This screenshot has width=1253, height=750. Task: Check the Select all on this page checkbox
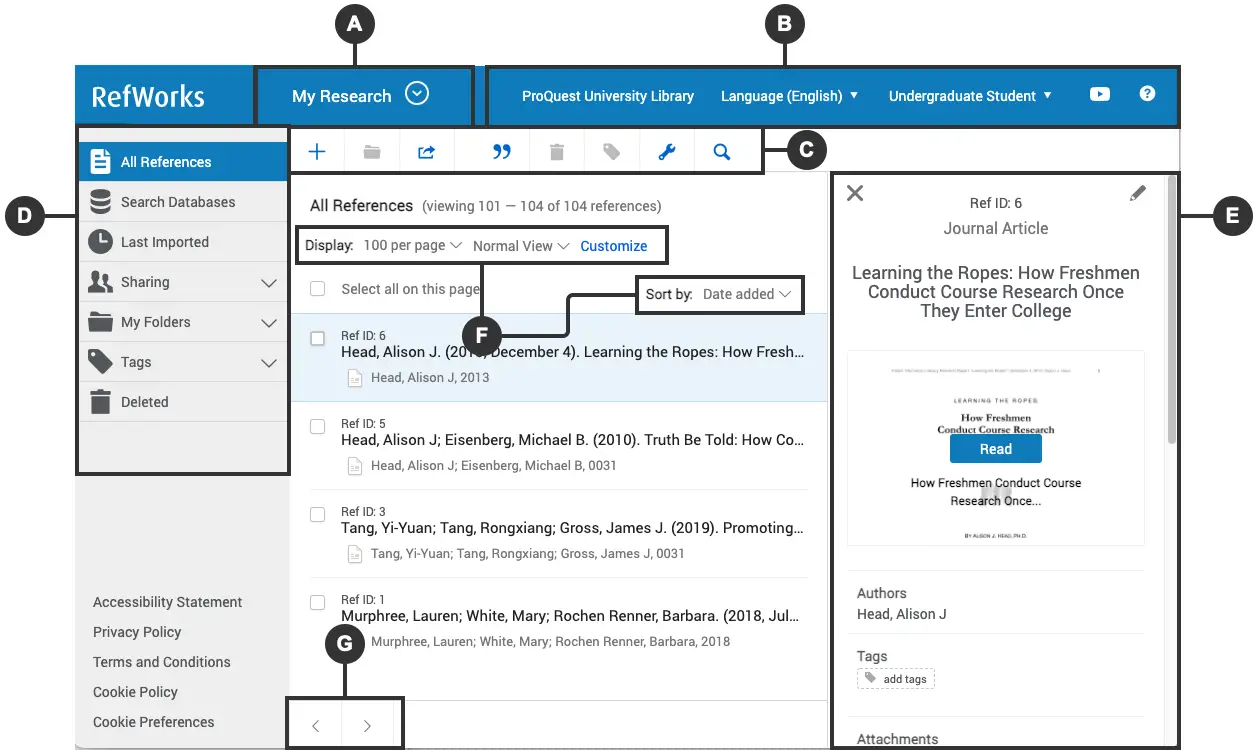point(317,286)
